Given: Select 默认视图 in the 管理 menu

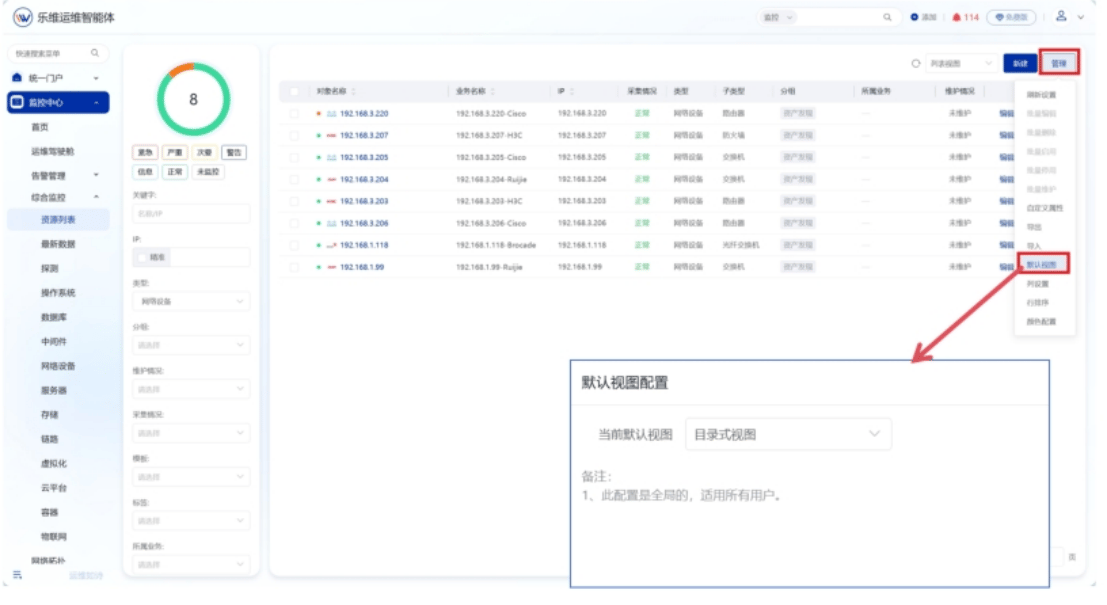Looking at the screenshot, I should click(x=1042, y=265).
